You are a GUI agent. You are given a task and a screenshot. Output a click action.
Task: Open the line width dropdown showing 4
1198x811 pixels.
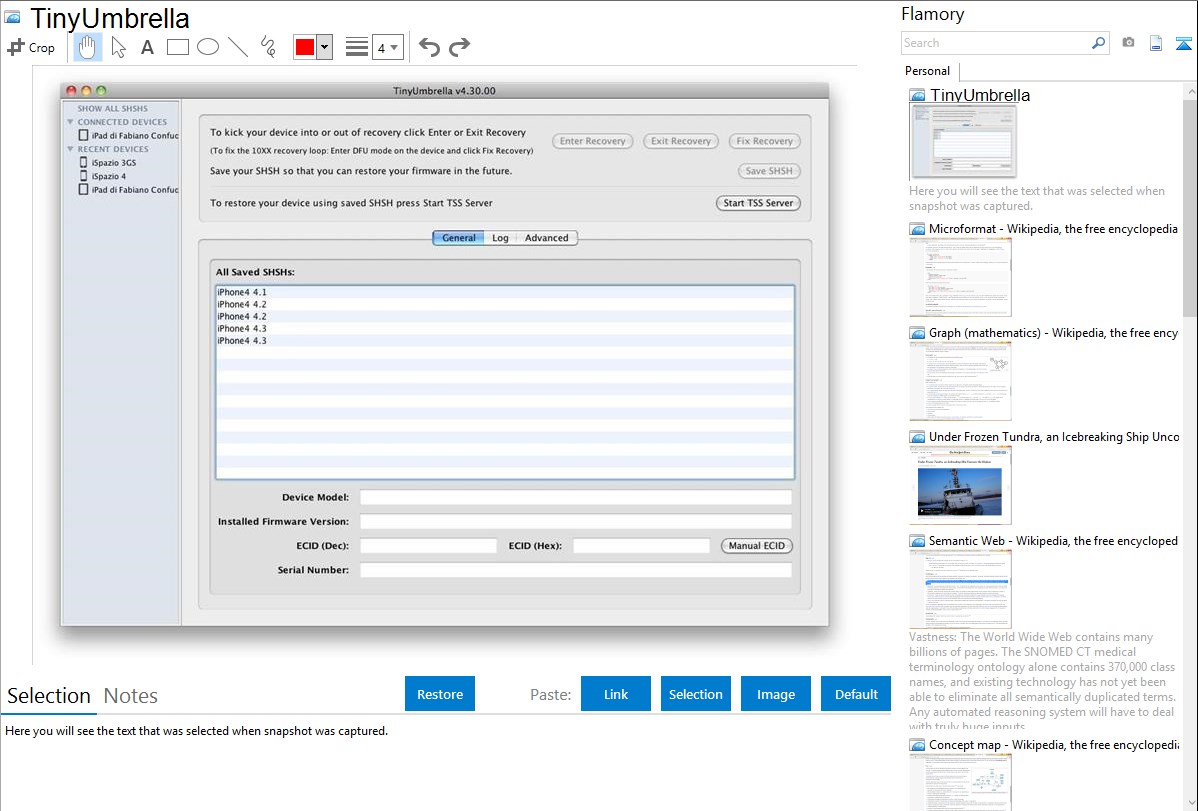(387, 47)
